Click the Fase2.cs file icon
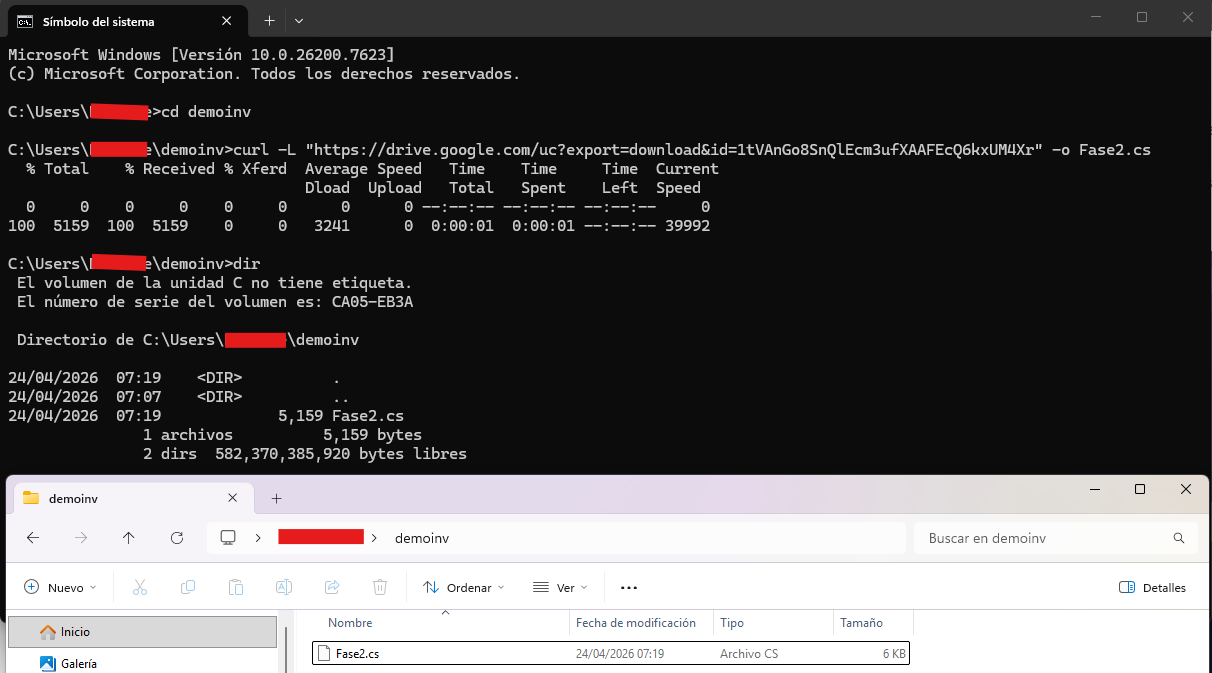This screenshot has width=1212, height=673. [323, 654]
